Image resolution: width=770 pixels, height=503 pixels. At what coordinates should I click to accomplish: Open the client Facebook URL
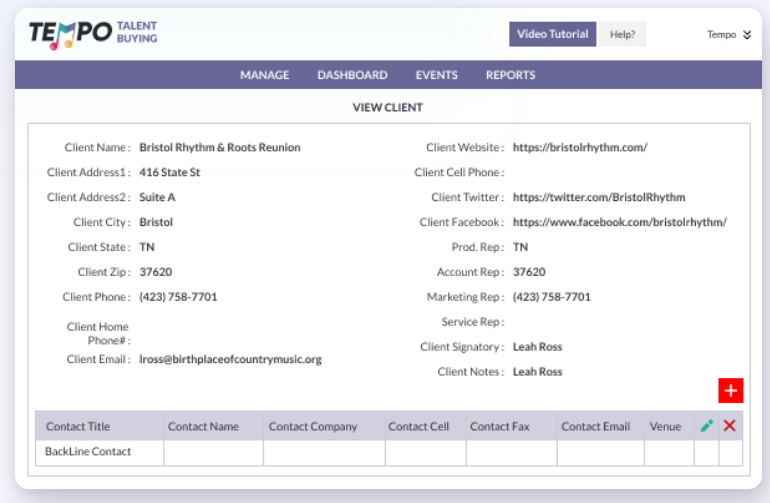click(x=619, y=222)
